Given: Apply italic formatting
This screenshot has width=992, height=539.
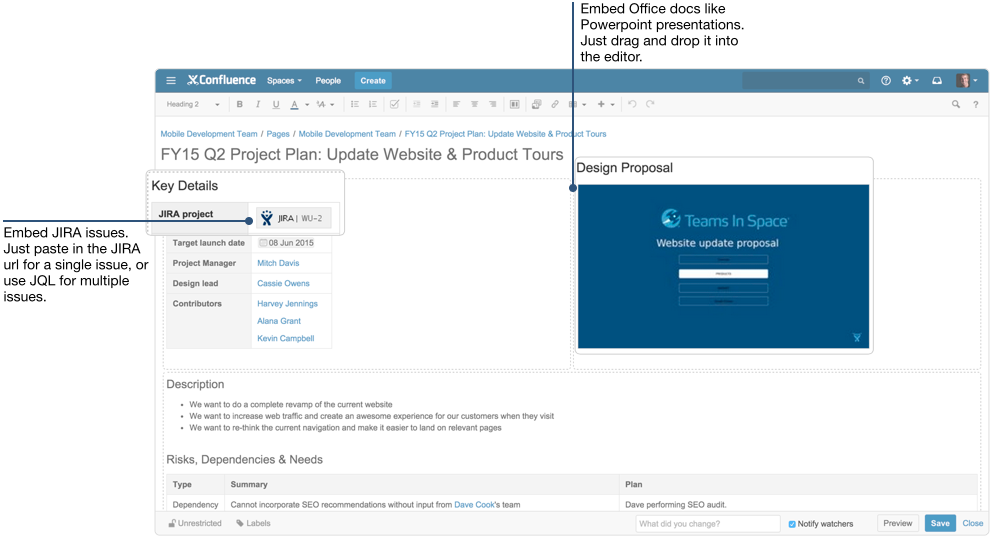Looking at the screenshot, I should tap(258, 104).
